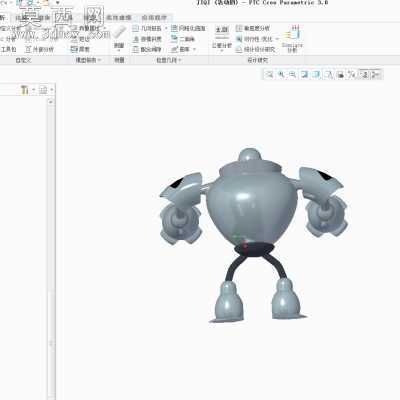Open dropdown arrow under 公差分析

[x=222, y=51]
